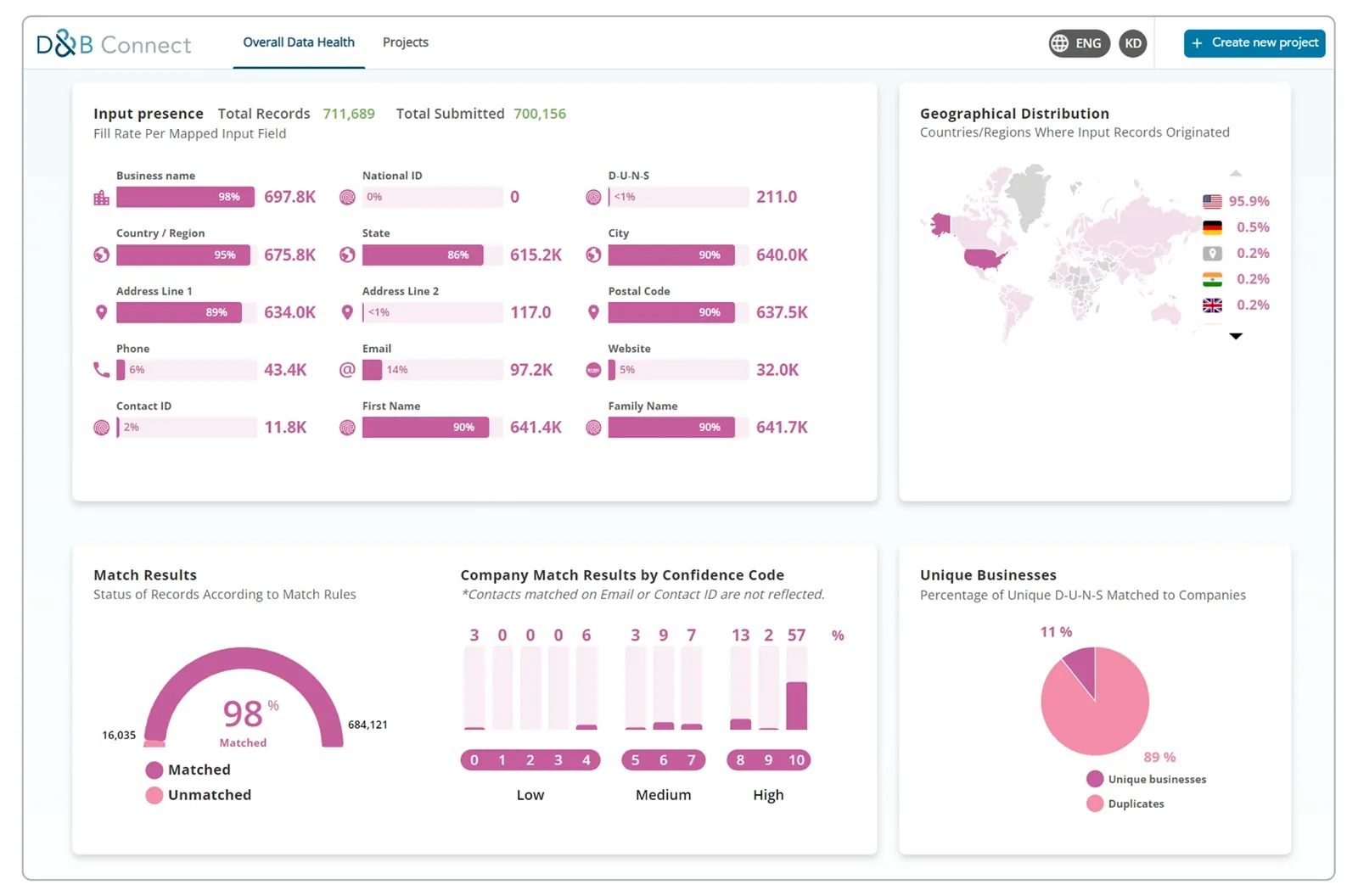Screen dimensions: 1358x896
Task: Click the Unique Businesses heading
Action: pyautogui.click(x=988, y=575)
